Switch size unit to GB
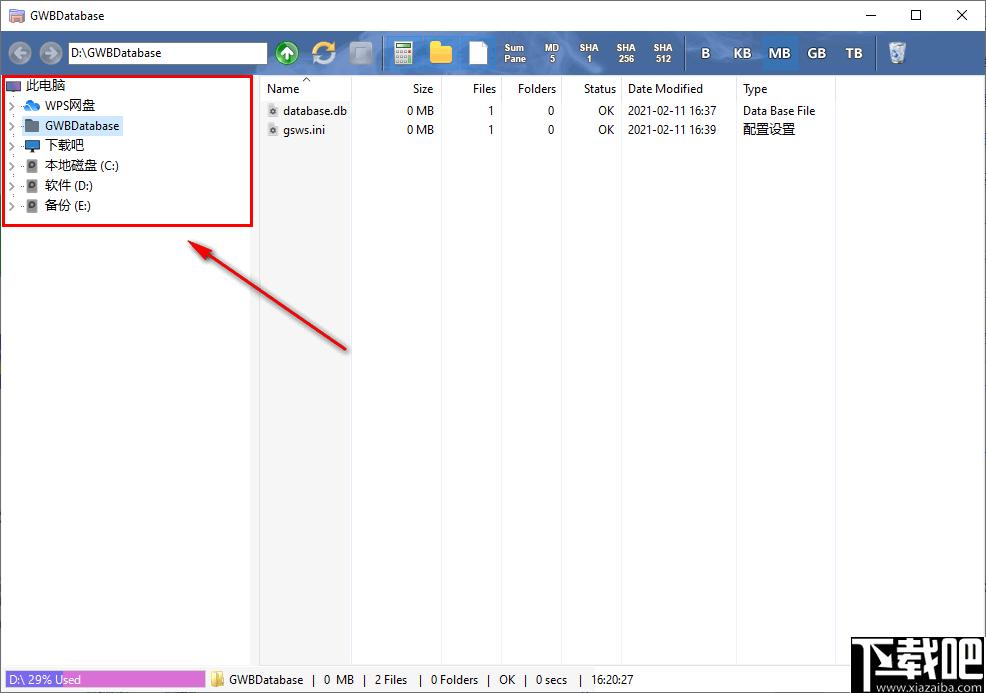The width and height of the screenshot is (986, 693). click(x=816, y=53)
